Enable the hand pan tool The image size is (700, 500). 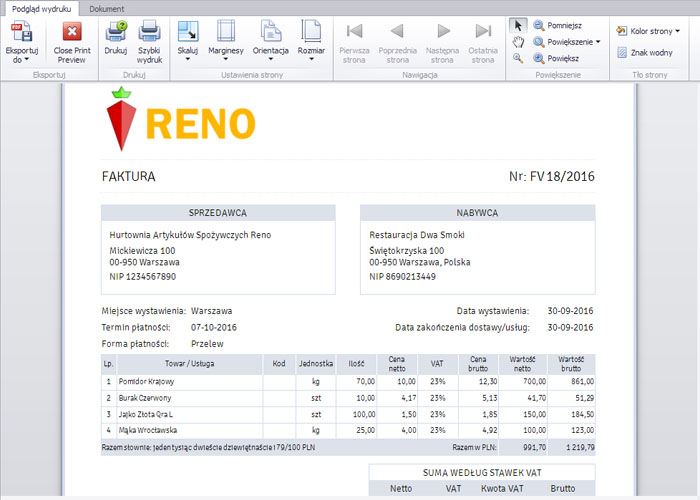click(x=517, y=42)
